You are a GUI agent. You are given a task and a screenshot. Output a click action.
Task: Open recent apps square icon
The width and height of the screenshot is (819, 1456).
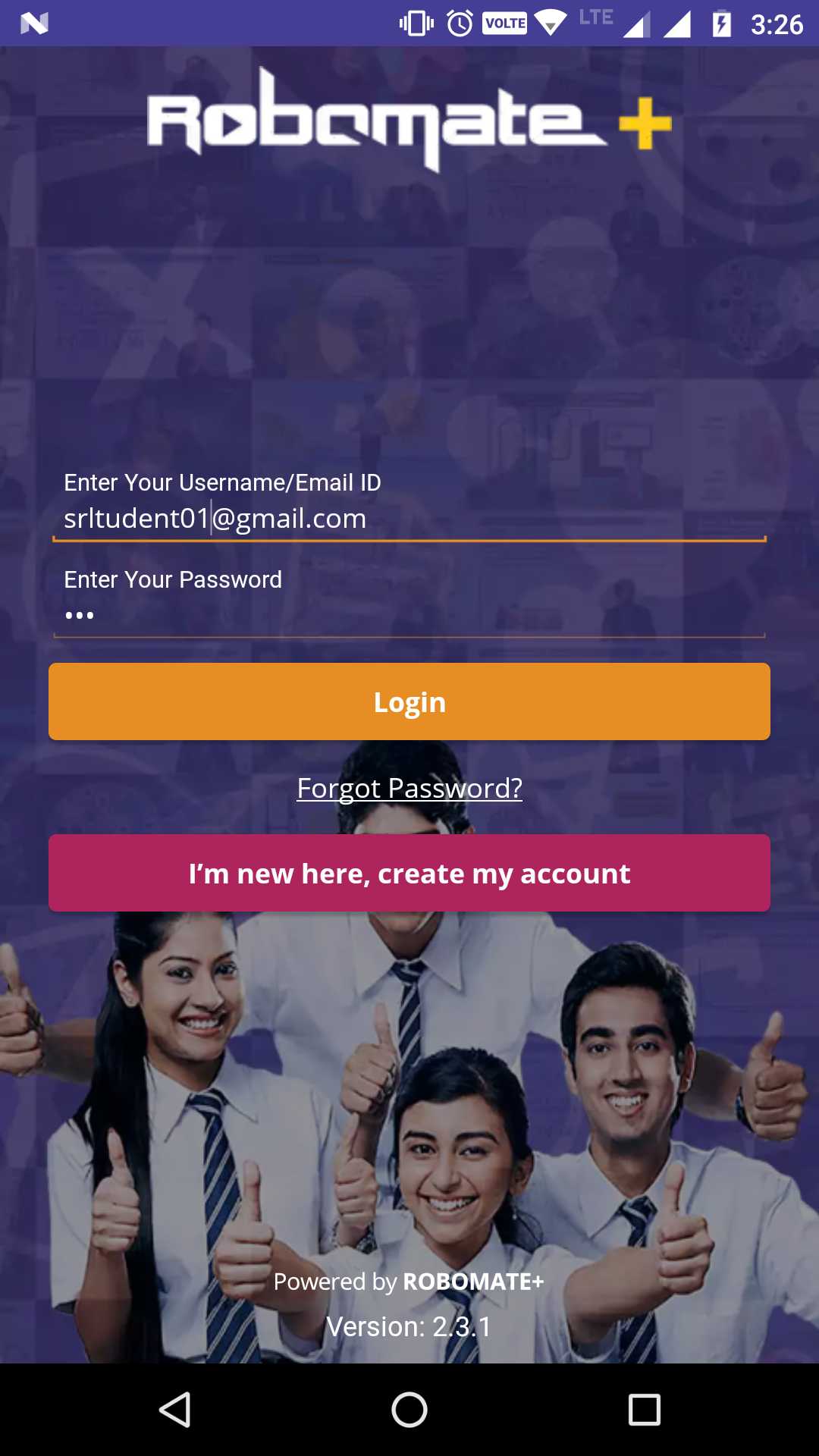tap(645, 1410)
